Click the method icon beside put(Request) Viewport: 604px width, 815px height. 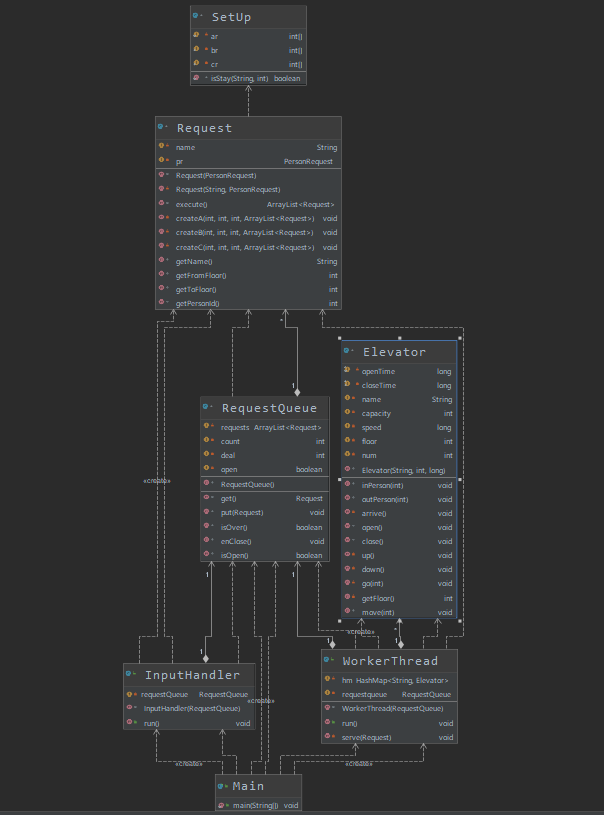tap(207, 512)
